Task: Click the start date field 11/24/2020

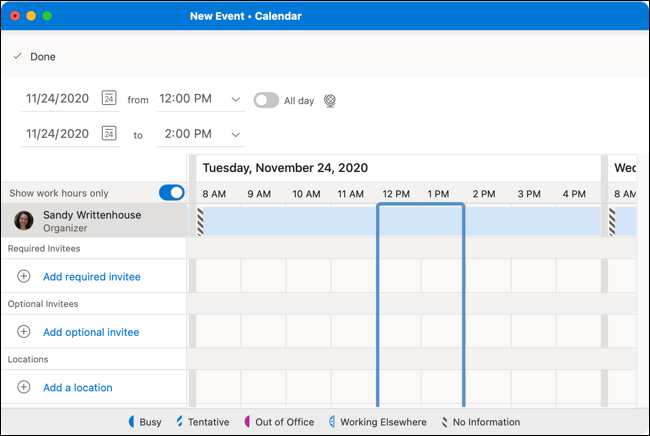Action: pos(58,99)
